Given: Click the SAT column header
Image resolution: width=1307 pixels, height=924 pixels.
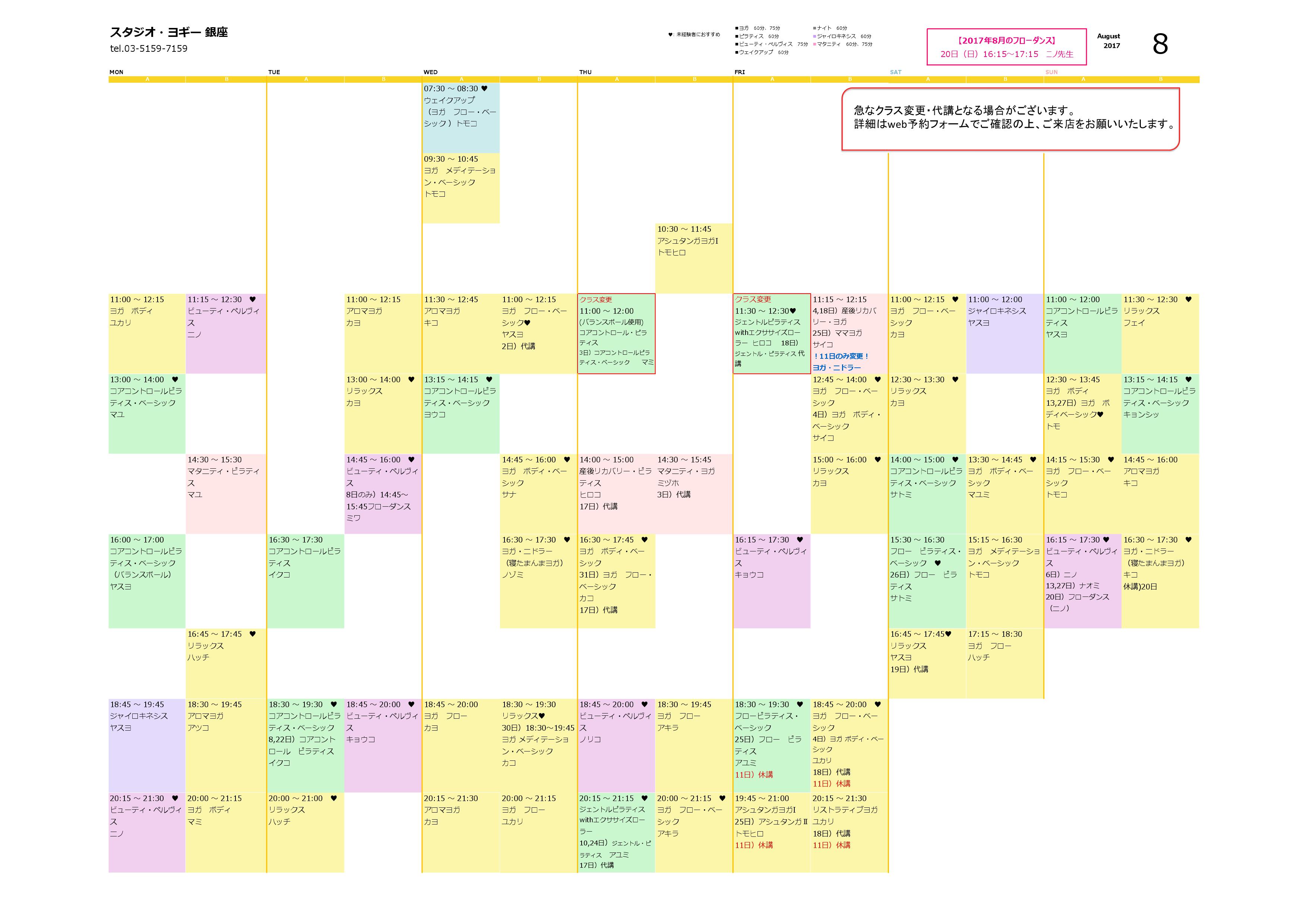Looking at the screenshot, I should tap(895, 72).
